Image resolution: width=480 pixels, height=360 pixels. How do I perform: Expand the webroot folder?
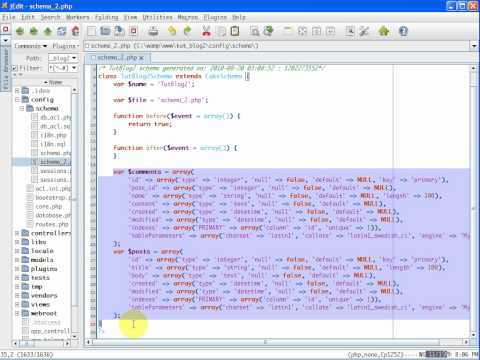pos(17,313)
